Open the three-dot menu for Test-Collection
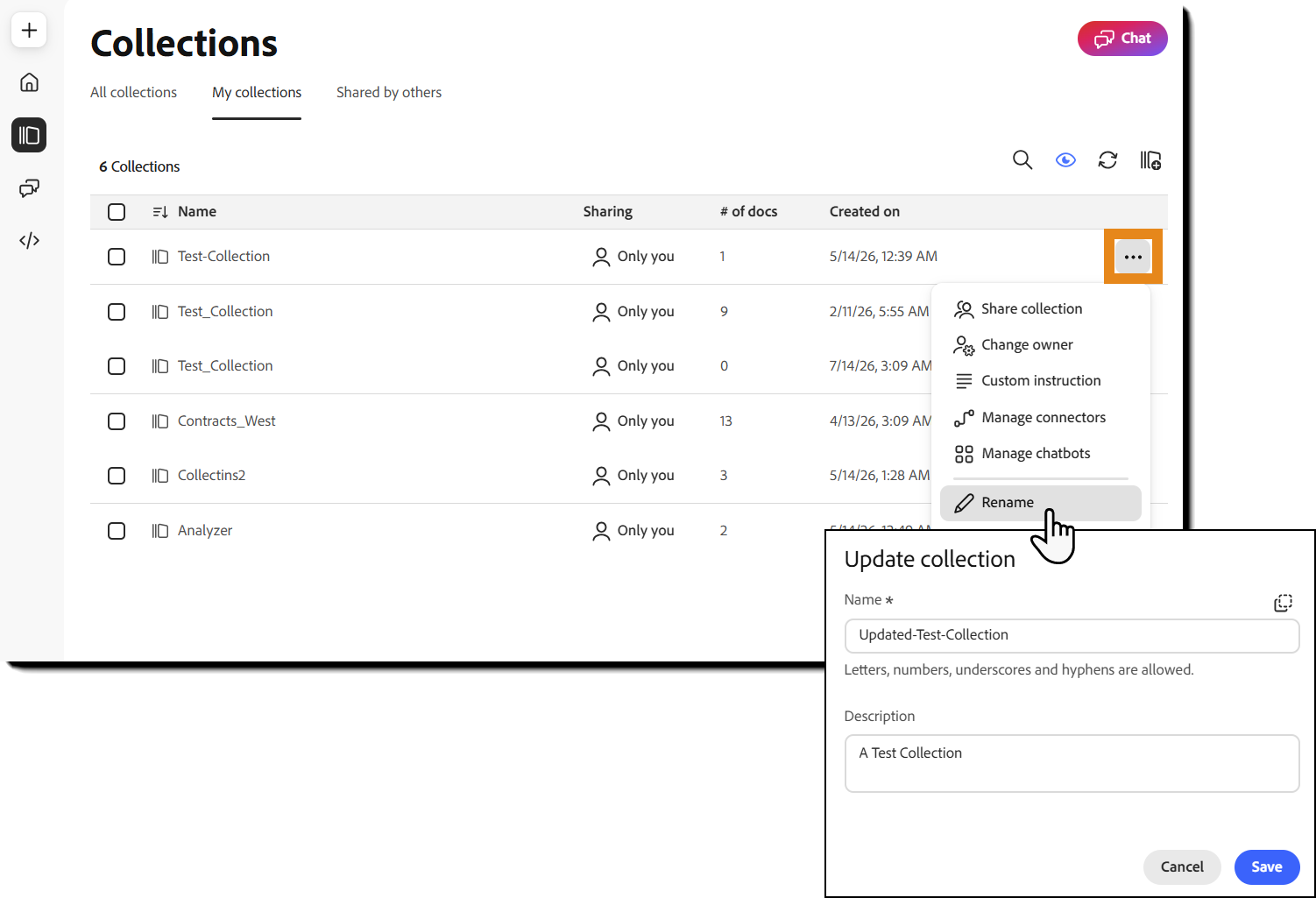Screen dimensions: 1316x898 tap(1133, 257)
